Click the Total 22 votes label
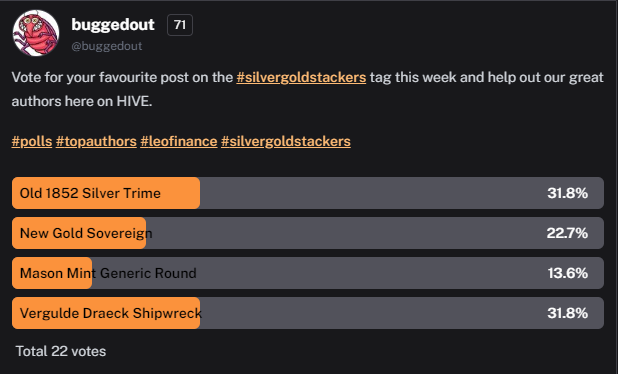The image size is (618, 374). click(61, 351)
